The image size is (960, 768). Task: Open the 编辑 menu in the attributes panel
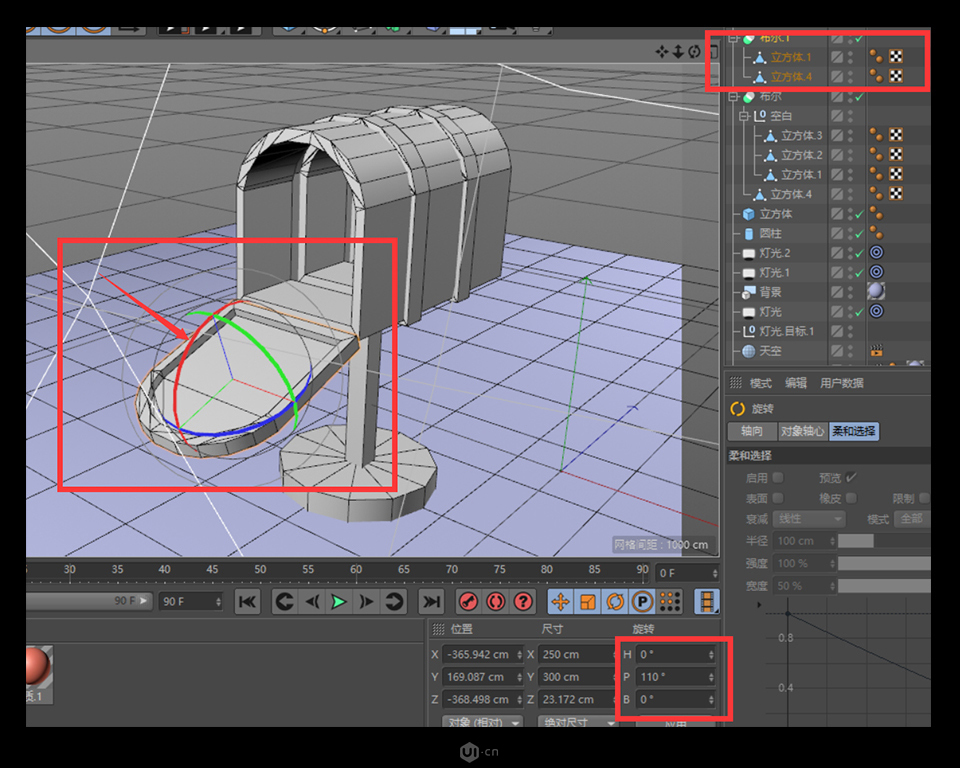[x=797, y=383]
